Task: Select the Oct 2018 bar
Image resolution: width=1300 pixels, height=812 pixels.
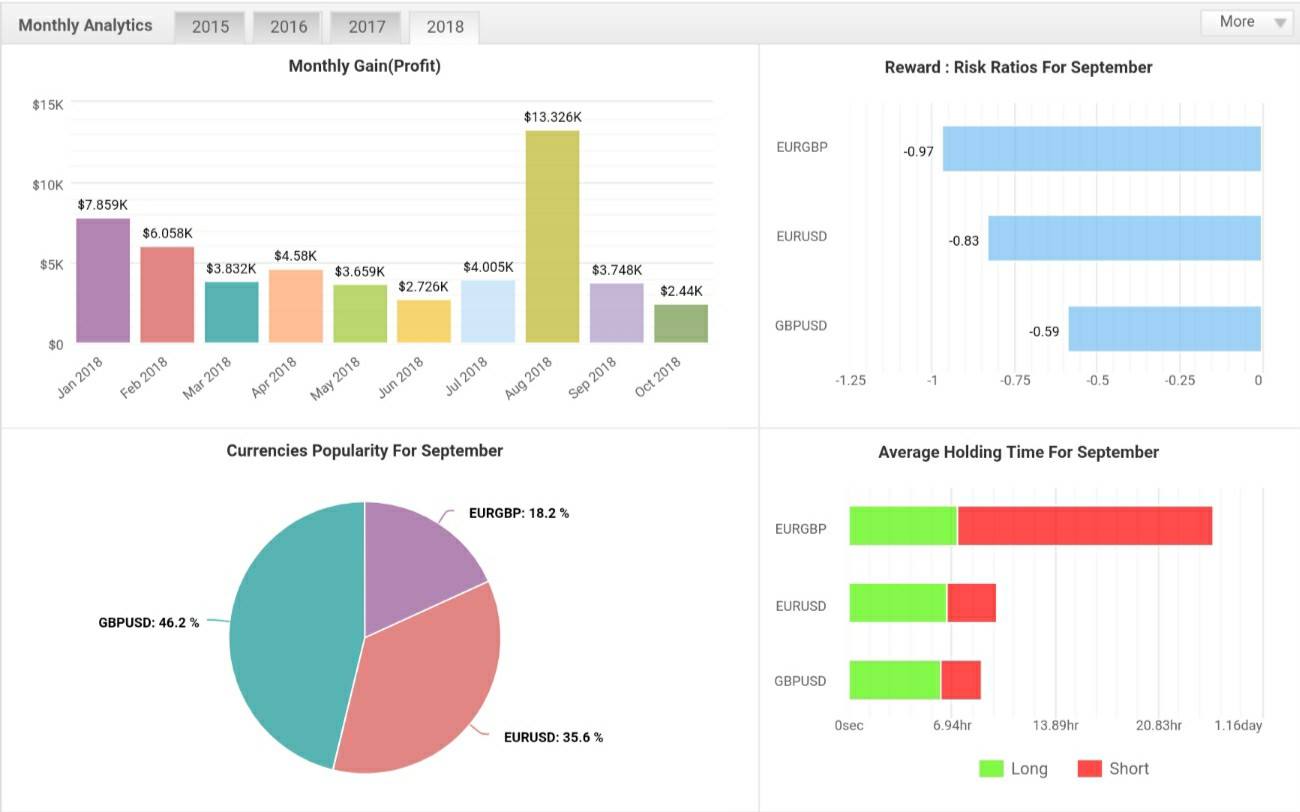Action: (681, 324)
